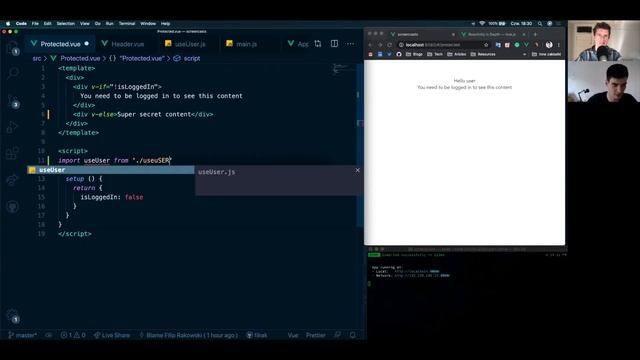Open the Window menu
This screenshot has height=360, width=640.
coord(148,24)
